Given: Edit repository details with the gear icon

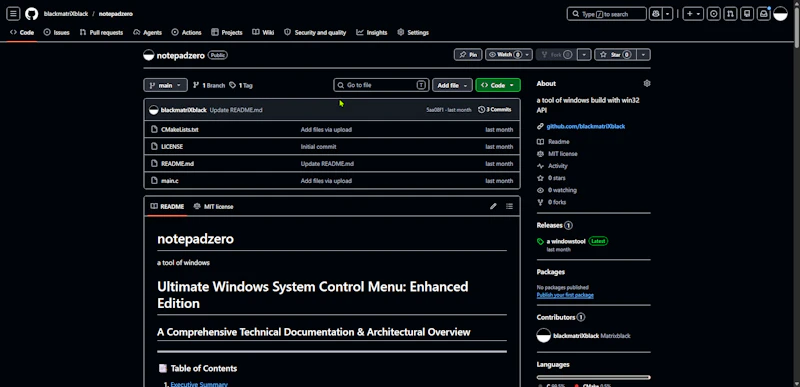Looking at the screenshot, I should click(x=647, y=83).
